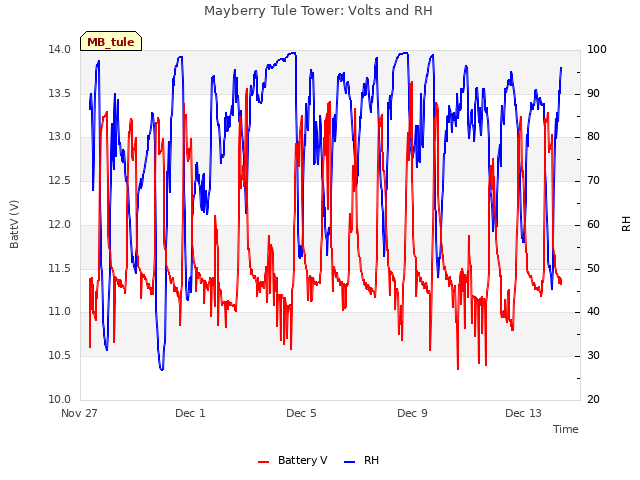This screenshot has height=480, width=640.
Task: Click the red Battery V legend swatch
Action: [264, 462]
